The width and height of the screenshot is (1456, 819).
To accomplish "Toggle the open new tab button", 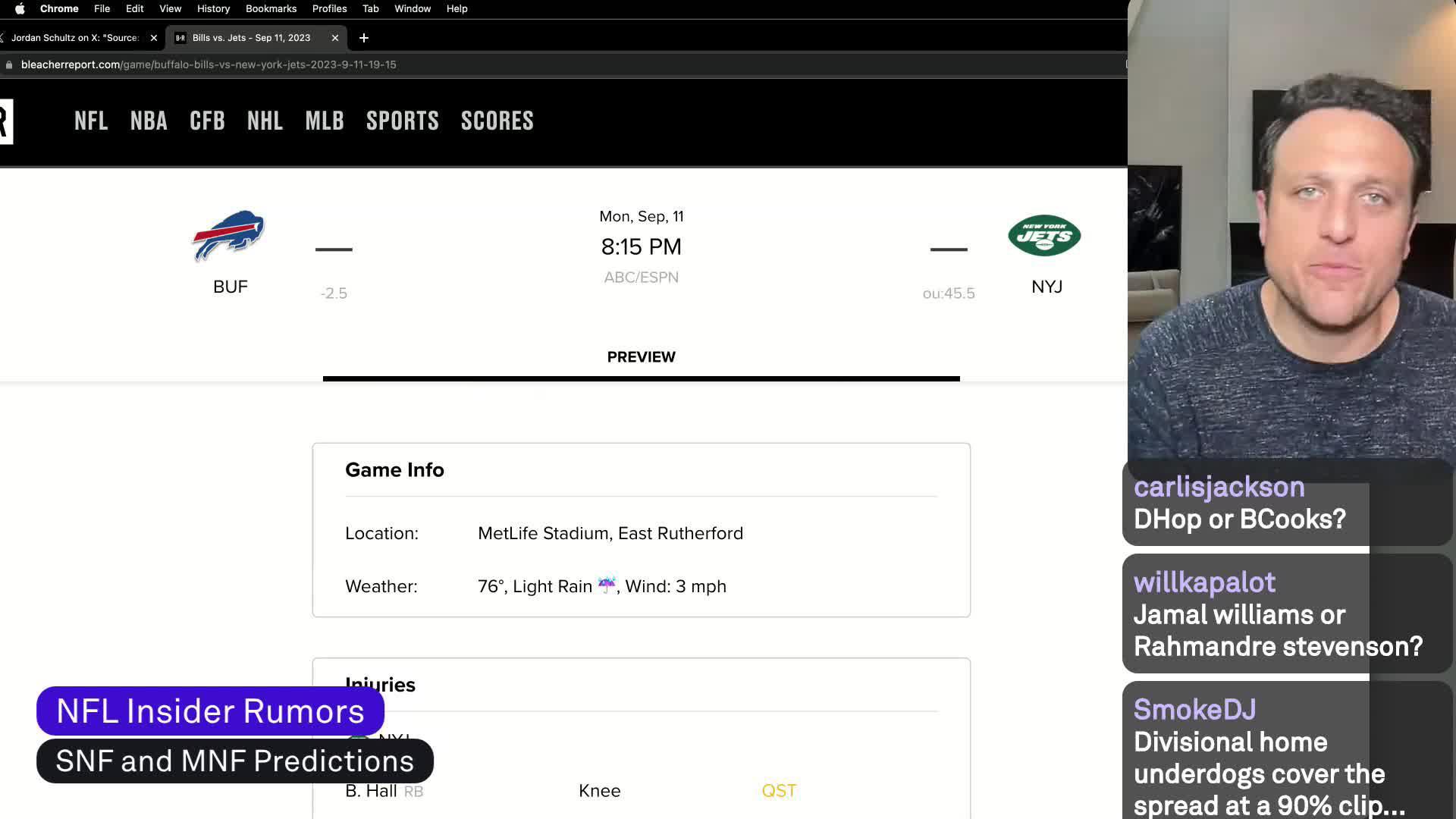I will (x=363, y=38).
